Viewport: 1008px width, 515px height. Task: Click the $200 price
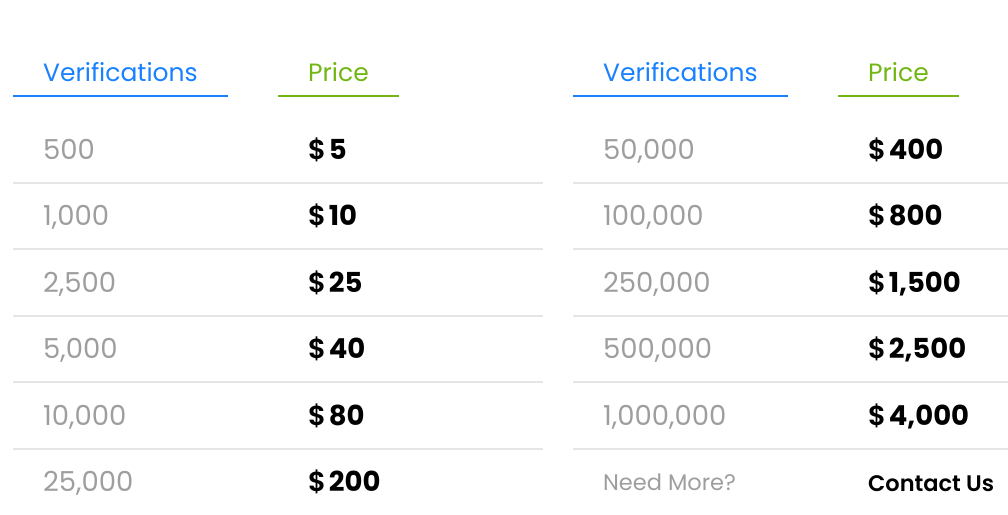344,482
